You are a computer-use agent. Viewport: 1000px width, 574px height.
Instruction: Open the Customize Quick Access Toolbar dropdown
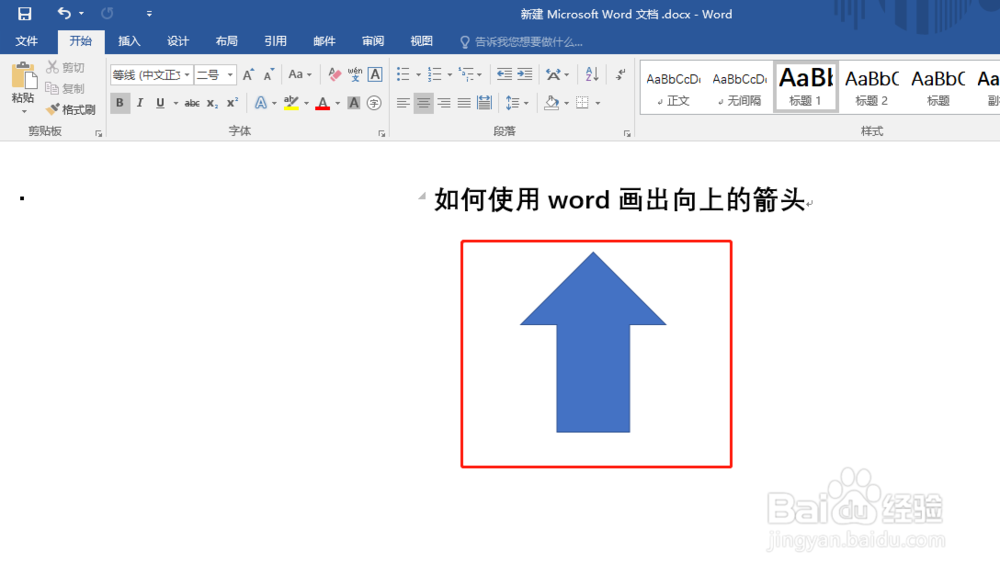click(149, 13)
